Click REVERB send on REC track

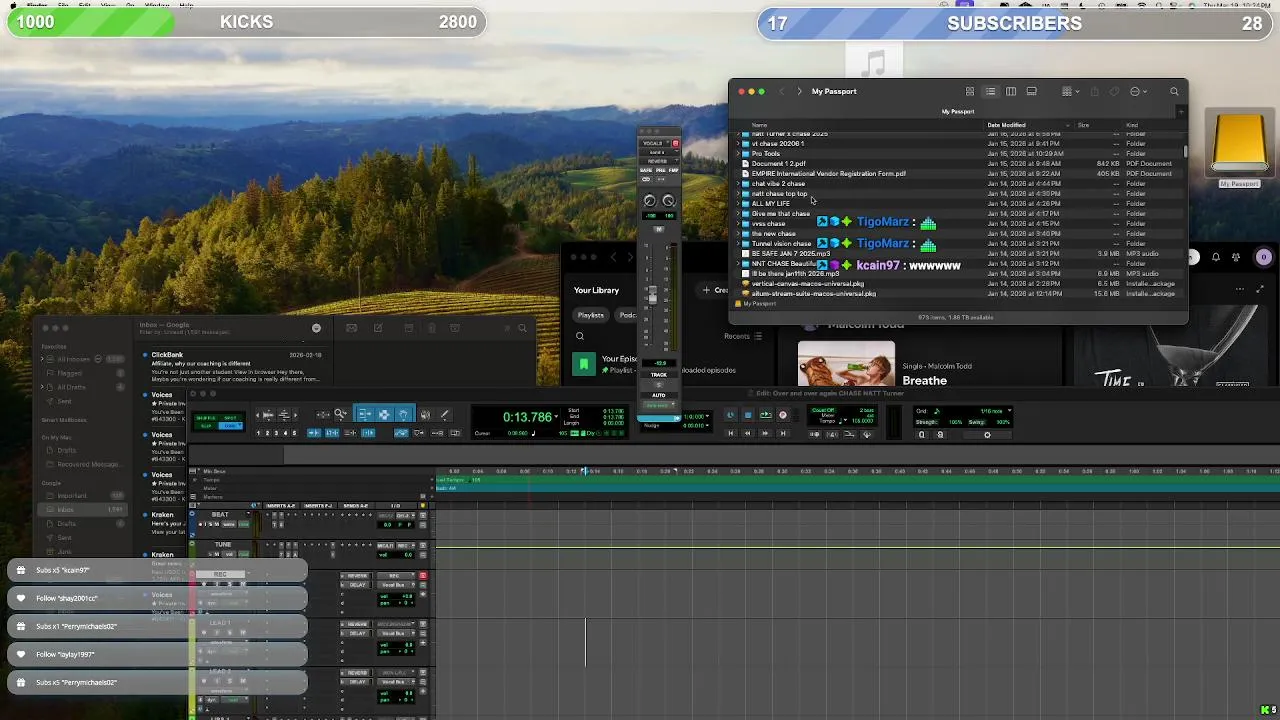pyautogui.click(x=357, y=576)
